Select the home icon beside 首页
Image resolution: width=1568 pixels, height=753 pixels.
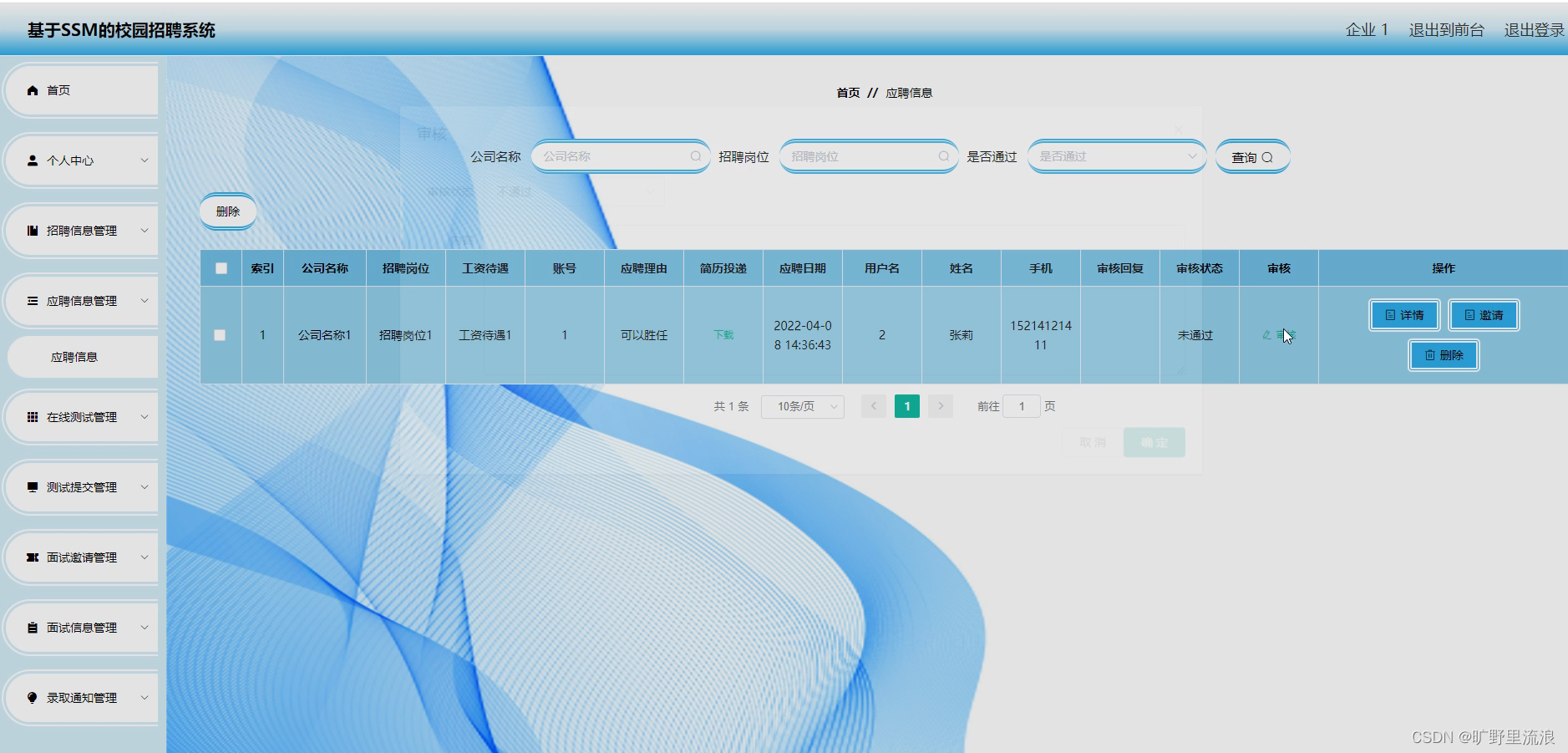pos(33,89)
